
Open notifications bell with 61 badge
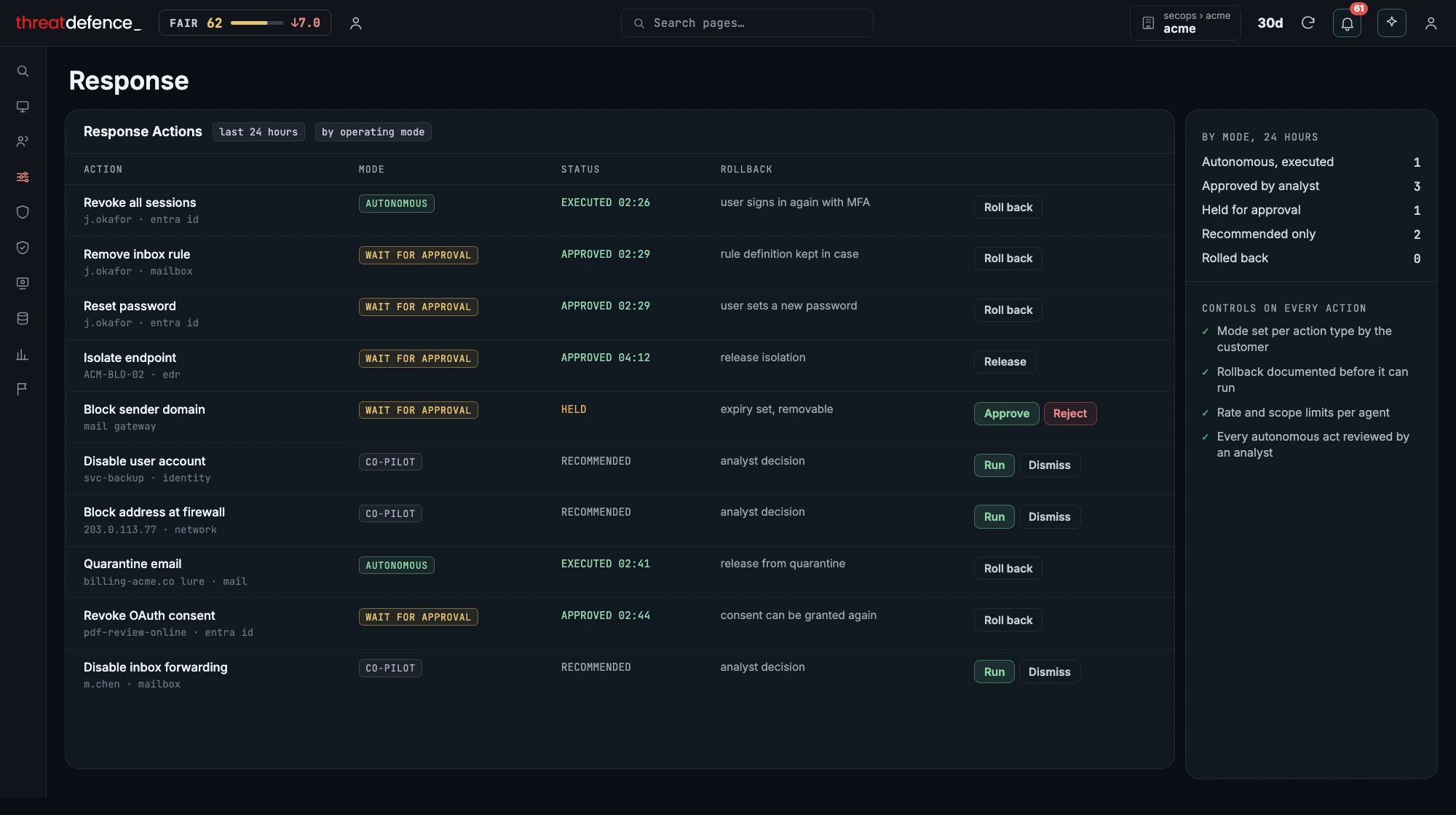(x=1347, y=23)
